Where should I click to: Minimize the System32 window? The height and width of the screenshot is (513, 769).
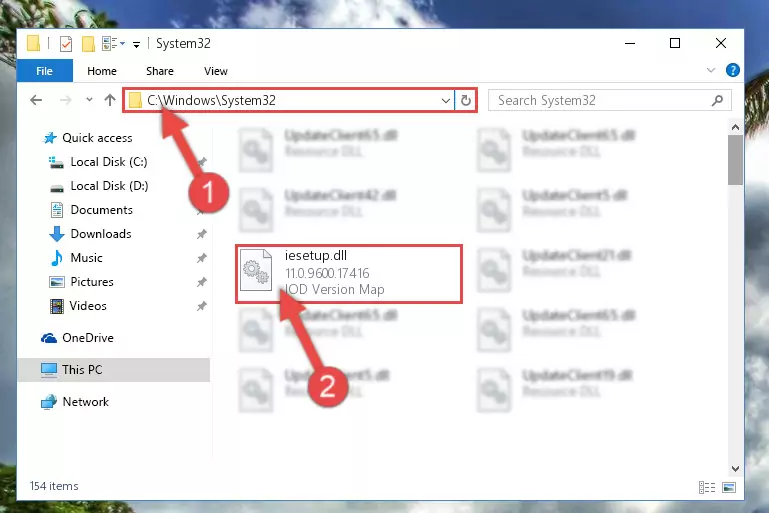tap(630, 44)
